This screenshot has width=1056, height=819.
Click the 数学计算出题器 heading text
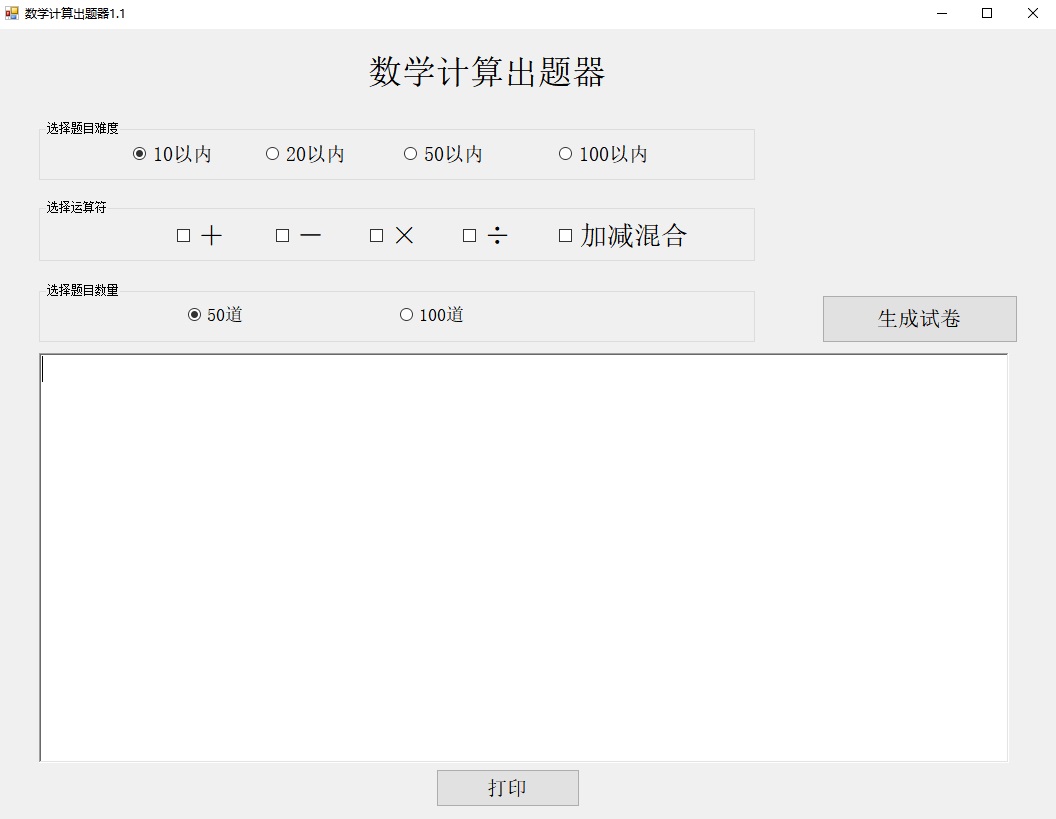click(487, 71)
